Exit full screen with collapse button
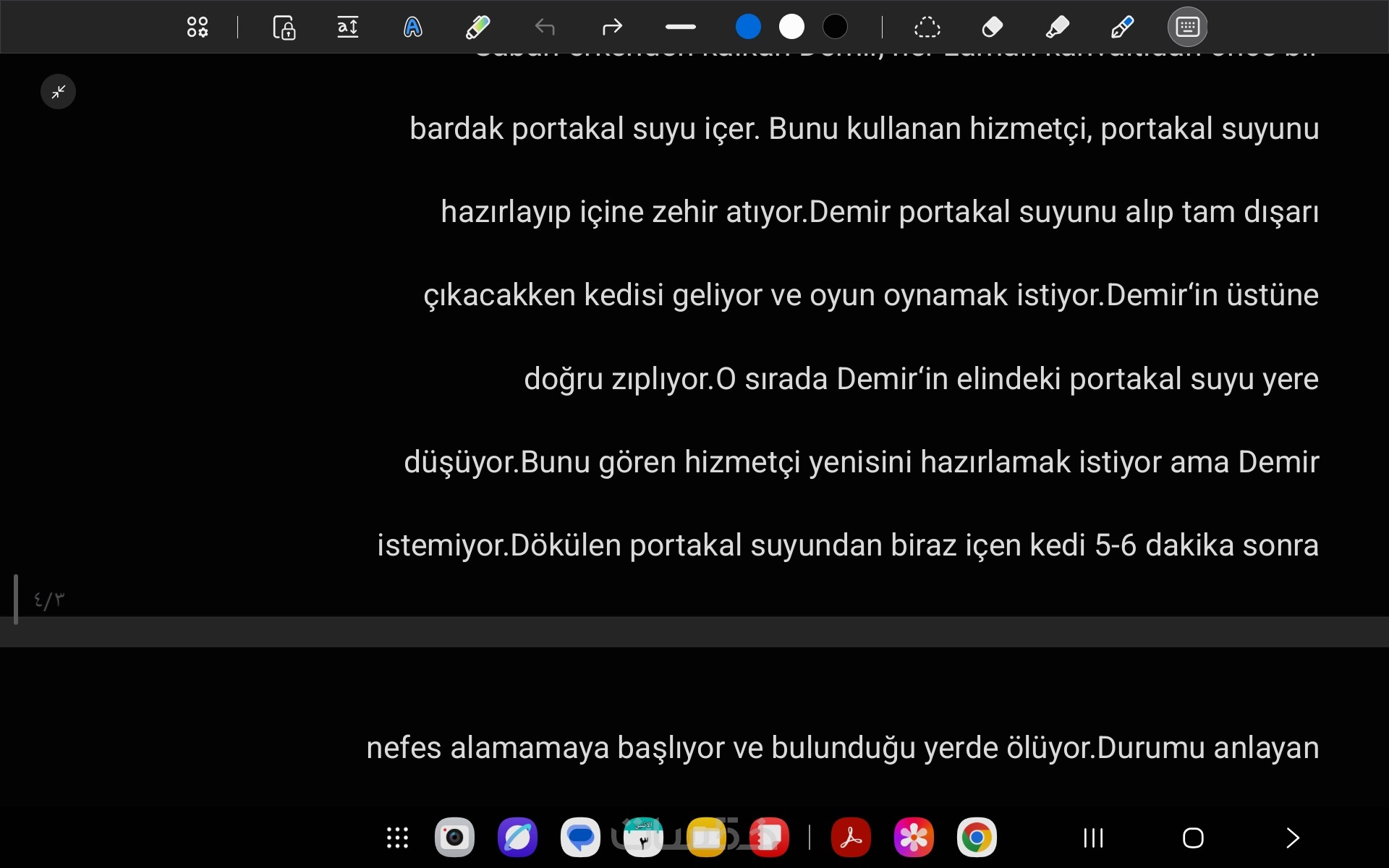The width and height of the screenshot is (1389, 868). pyautogui.click(x=58, y=92)
